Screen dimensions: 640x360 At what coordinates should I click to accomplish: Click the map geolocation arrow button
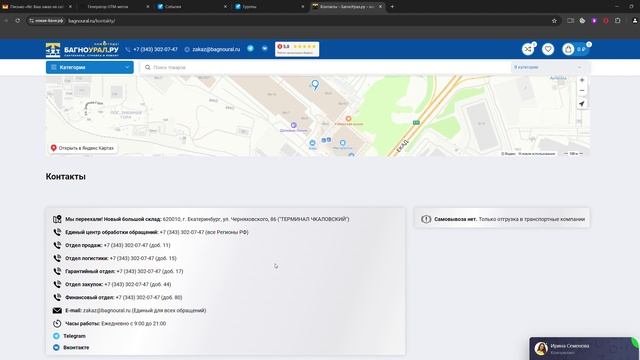tap(582, 104)
